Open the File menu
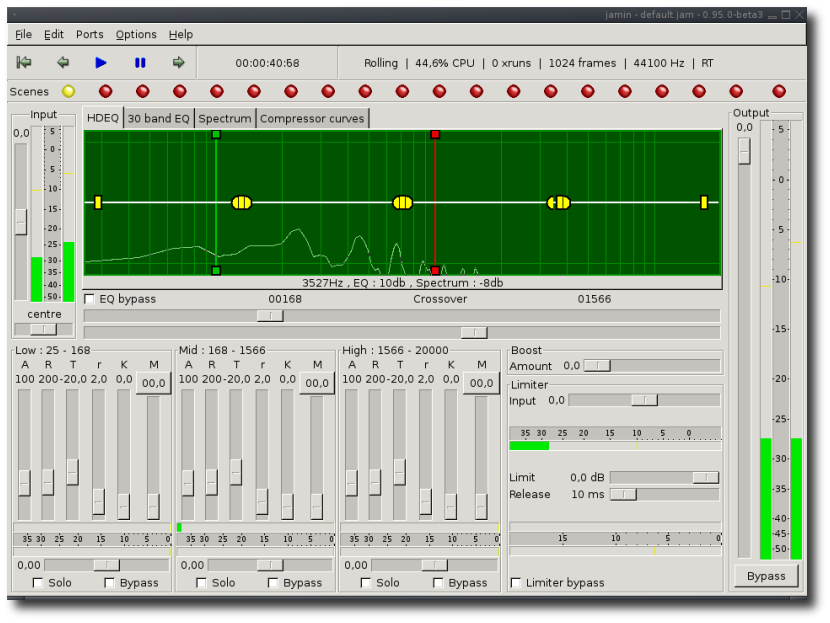The image size is (830, 623). pos(23,34)
